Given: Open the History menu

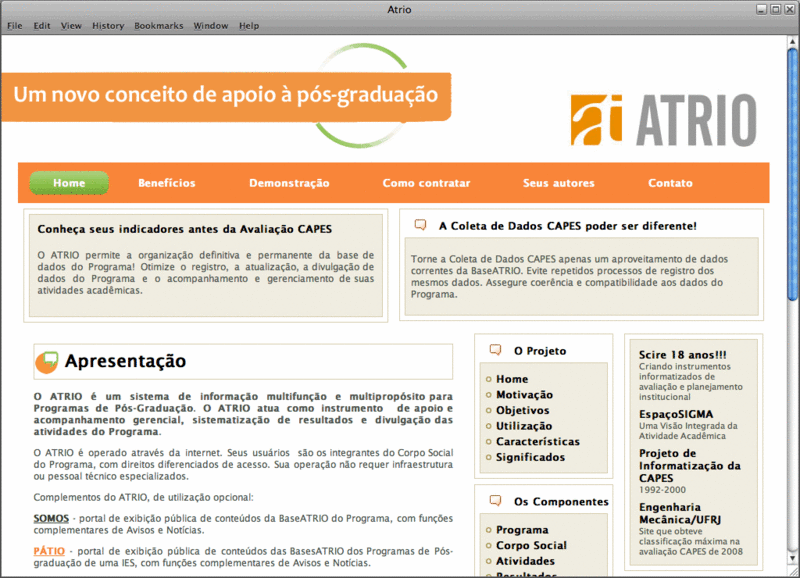Looking at the screenshot, I should pos(108,26).
